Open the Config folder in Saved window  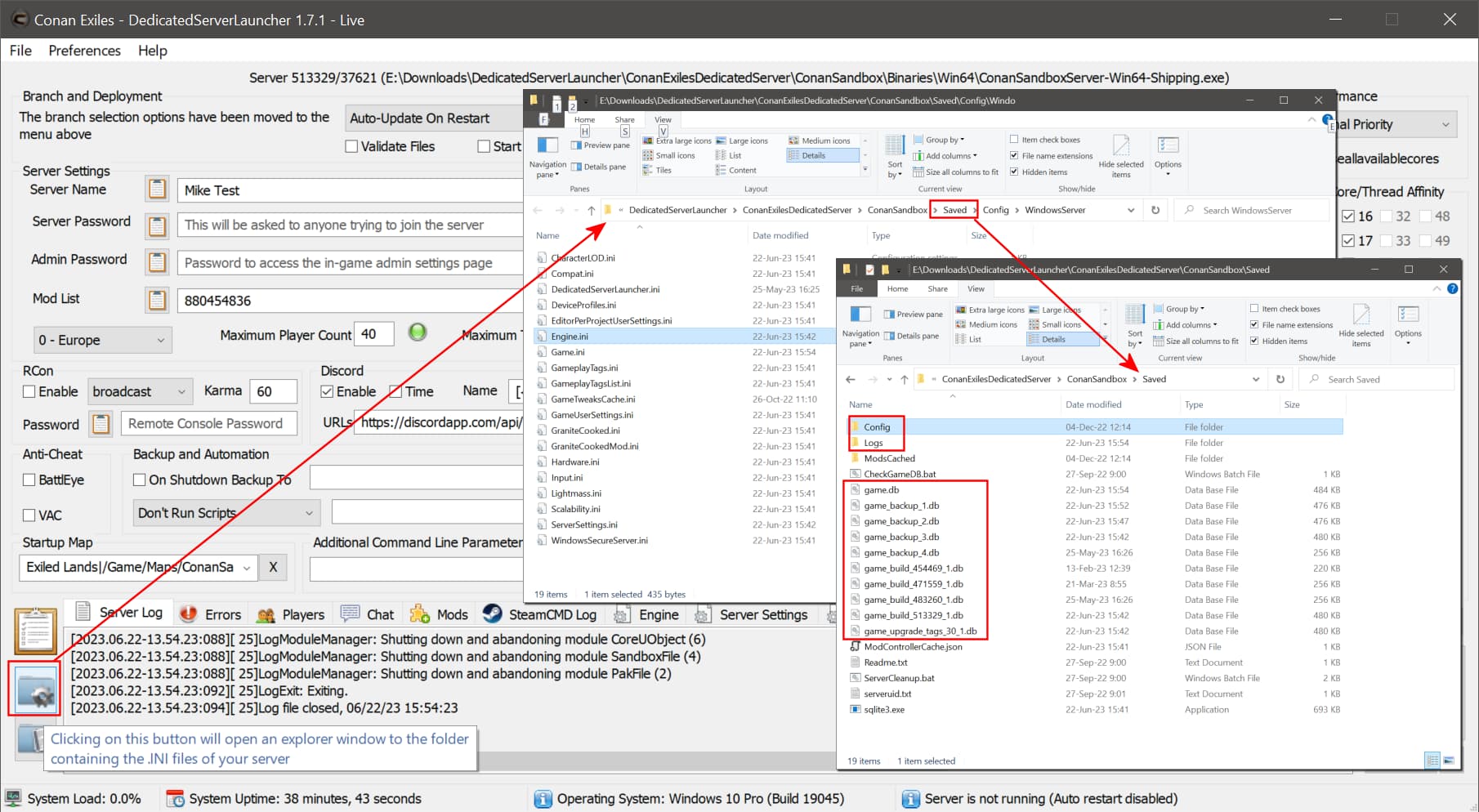[x=877, y=426]
